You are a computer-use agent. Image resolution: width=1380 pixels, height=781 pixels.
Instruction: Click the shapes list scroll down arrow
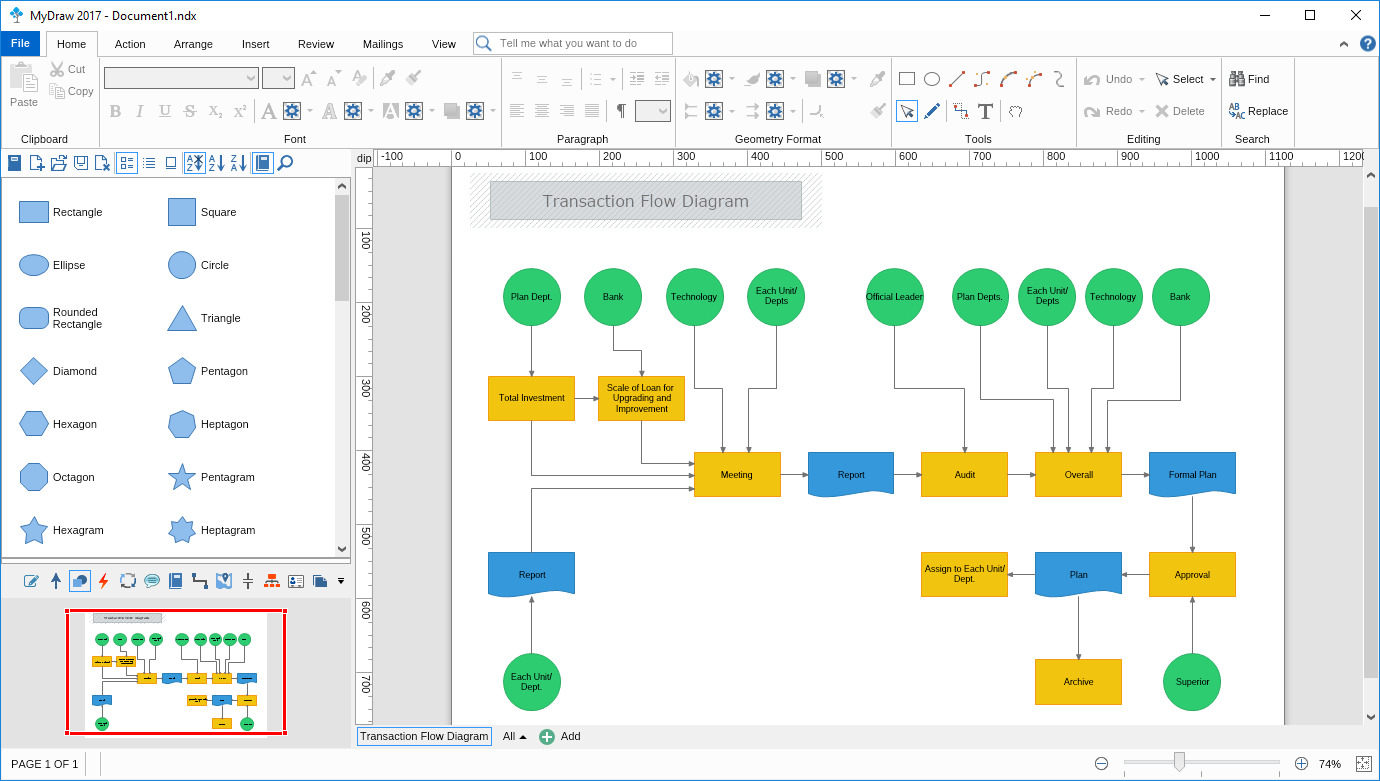342,548
